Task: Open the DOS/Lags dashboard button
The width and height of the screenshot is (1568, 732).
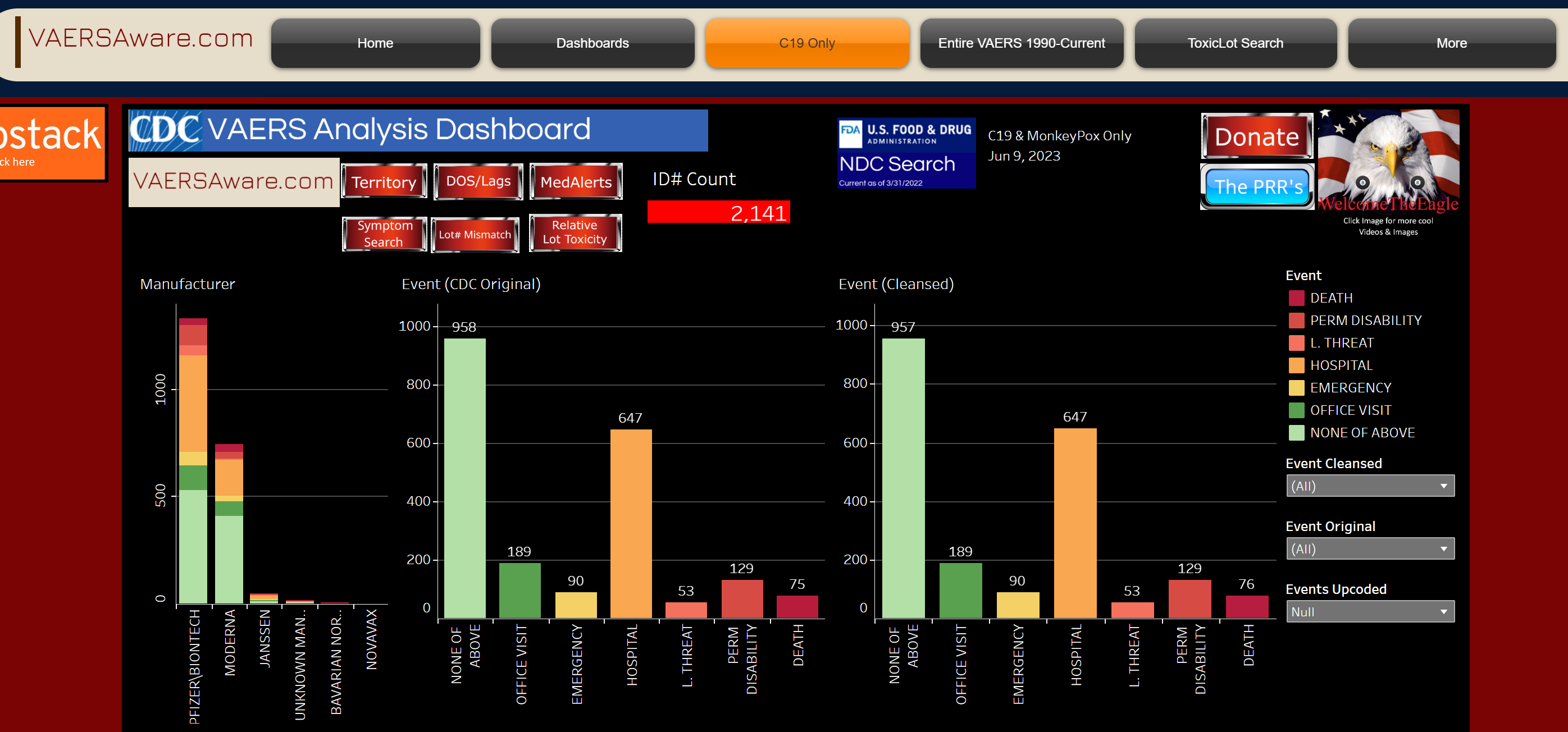Action: pyautogui.click(x=478, y=181)
